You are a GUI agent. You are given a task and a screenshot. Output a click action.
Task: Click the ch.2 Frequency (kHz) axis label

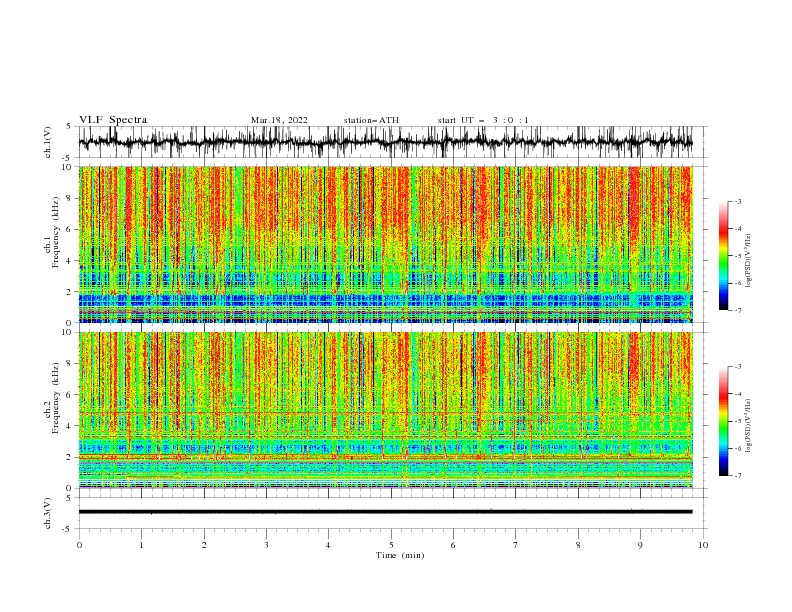52,398
